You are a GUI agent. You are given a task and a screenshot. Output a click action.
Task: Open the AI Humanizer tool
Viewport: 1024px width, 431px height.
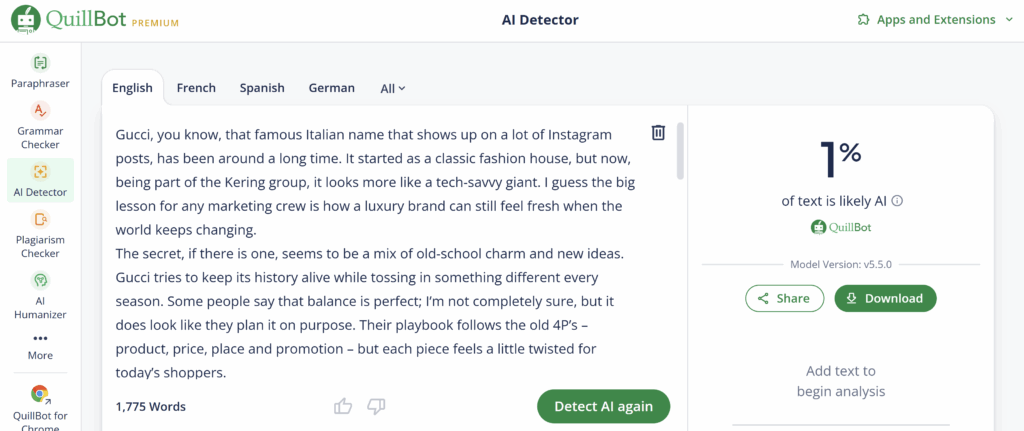click(40, 296)
